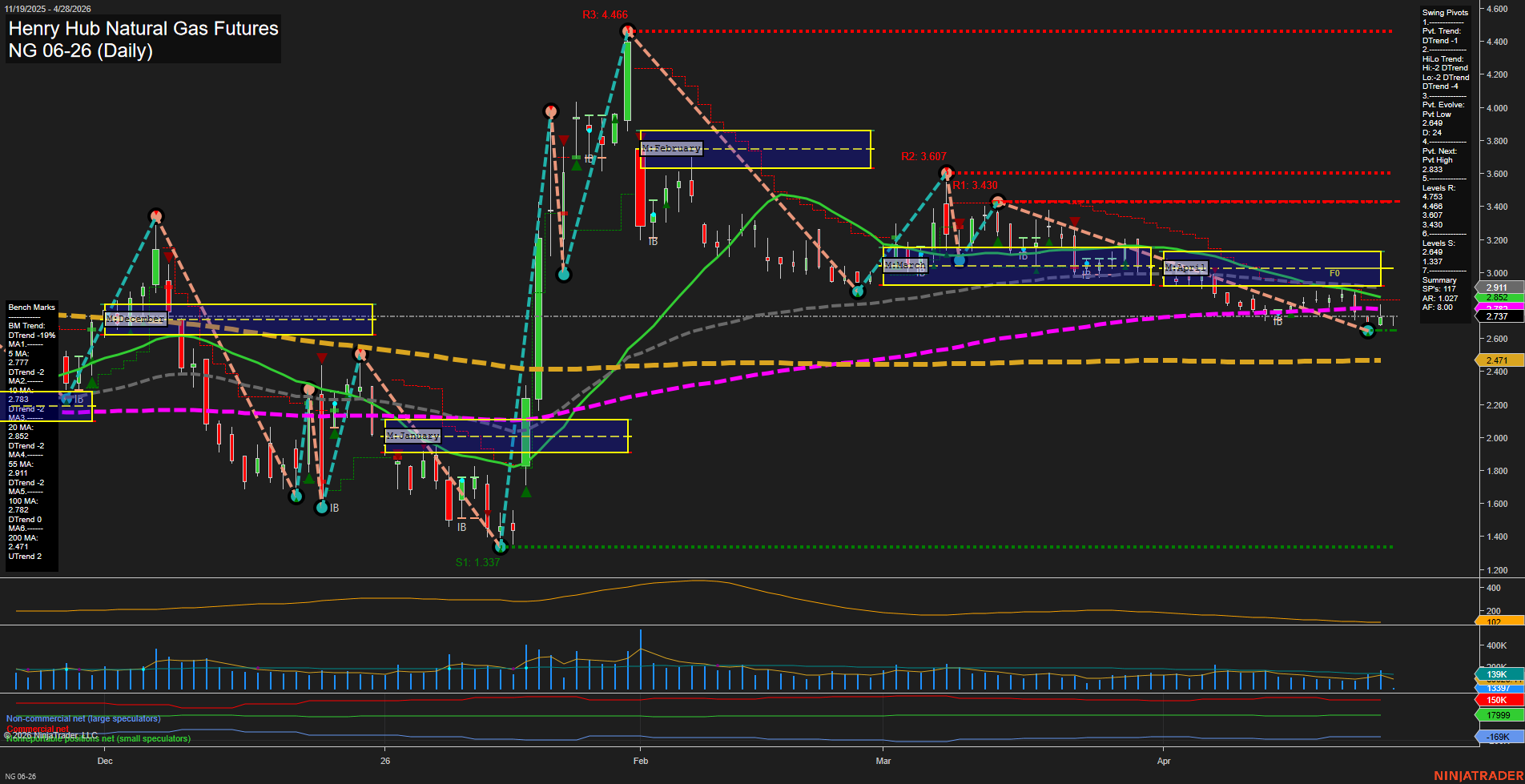Viewport: 1525px width, 784px height.
Task: Click the gray 2.911 price marker on axis
Action: click(1496, 287)
